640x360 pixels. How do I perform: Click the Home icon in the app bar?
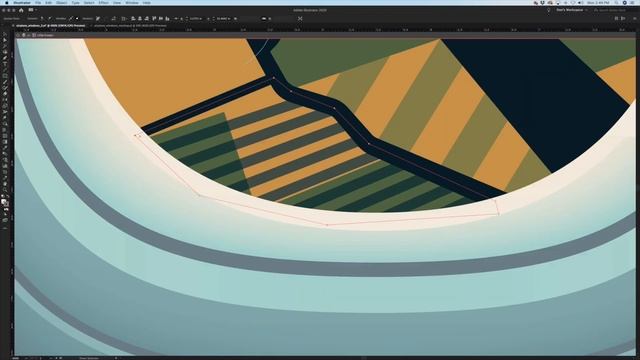click(x=21, y=10)
